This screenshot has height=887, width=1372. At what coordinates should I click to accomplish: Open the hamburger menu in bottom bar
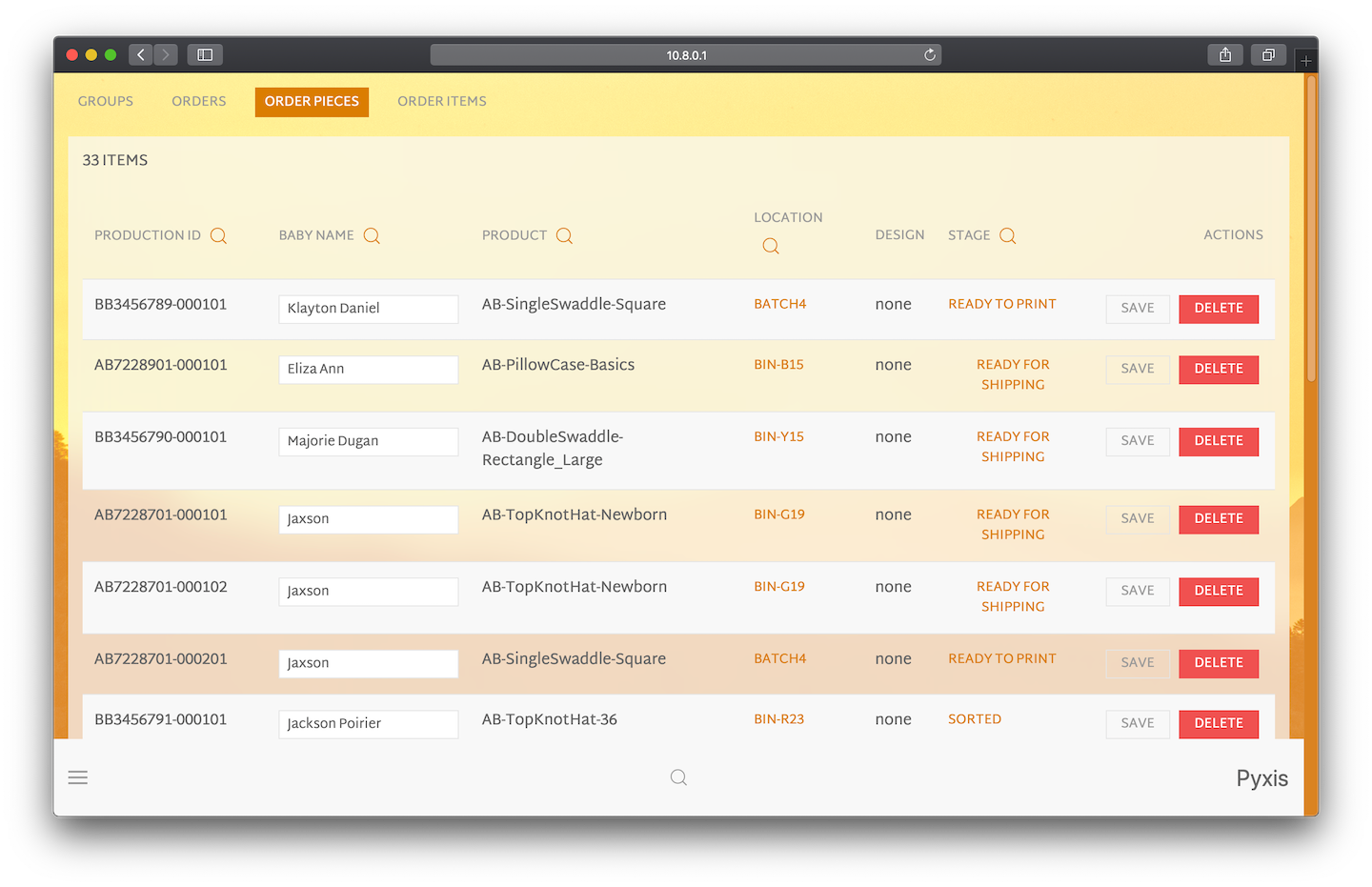77,777
